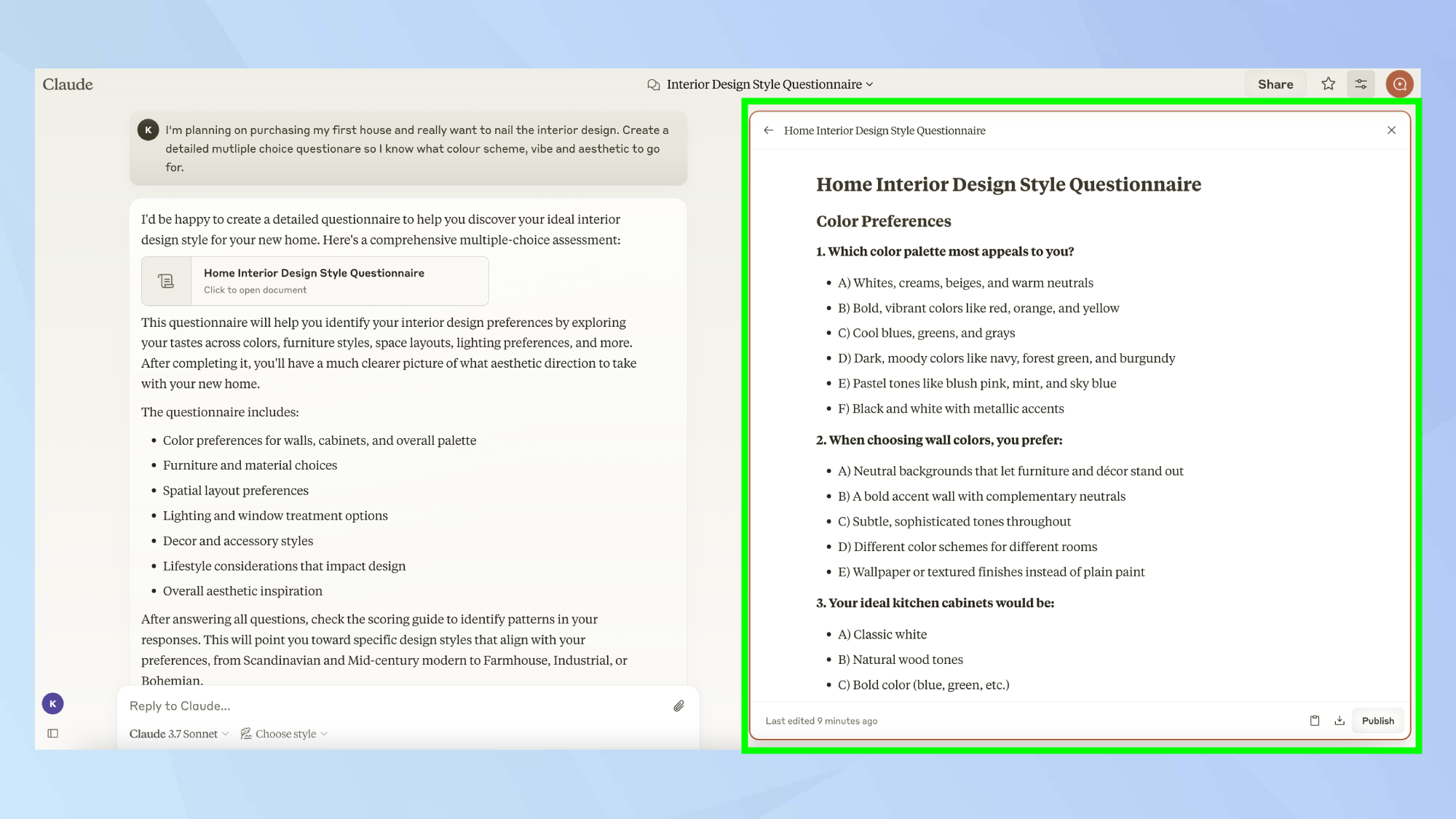Download the artifact document
Image resolution: width=1456 pixels, height=819 pixels.
point(1340,721)
